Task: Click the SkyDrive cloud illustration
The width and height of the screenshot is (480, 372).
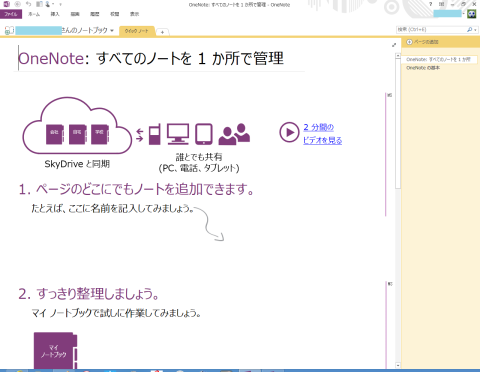Action: 77,126
